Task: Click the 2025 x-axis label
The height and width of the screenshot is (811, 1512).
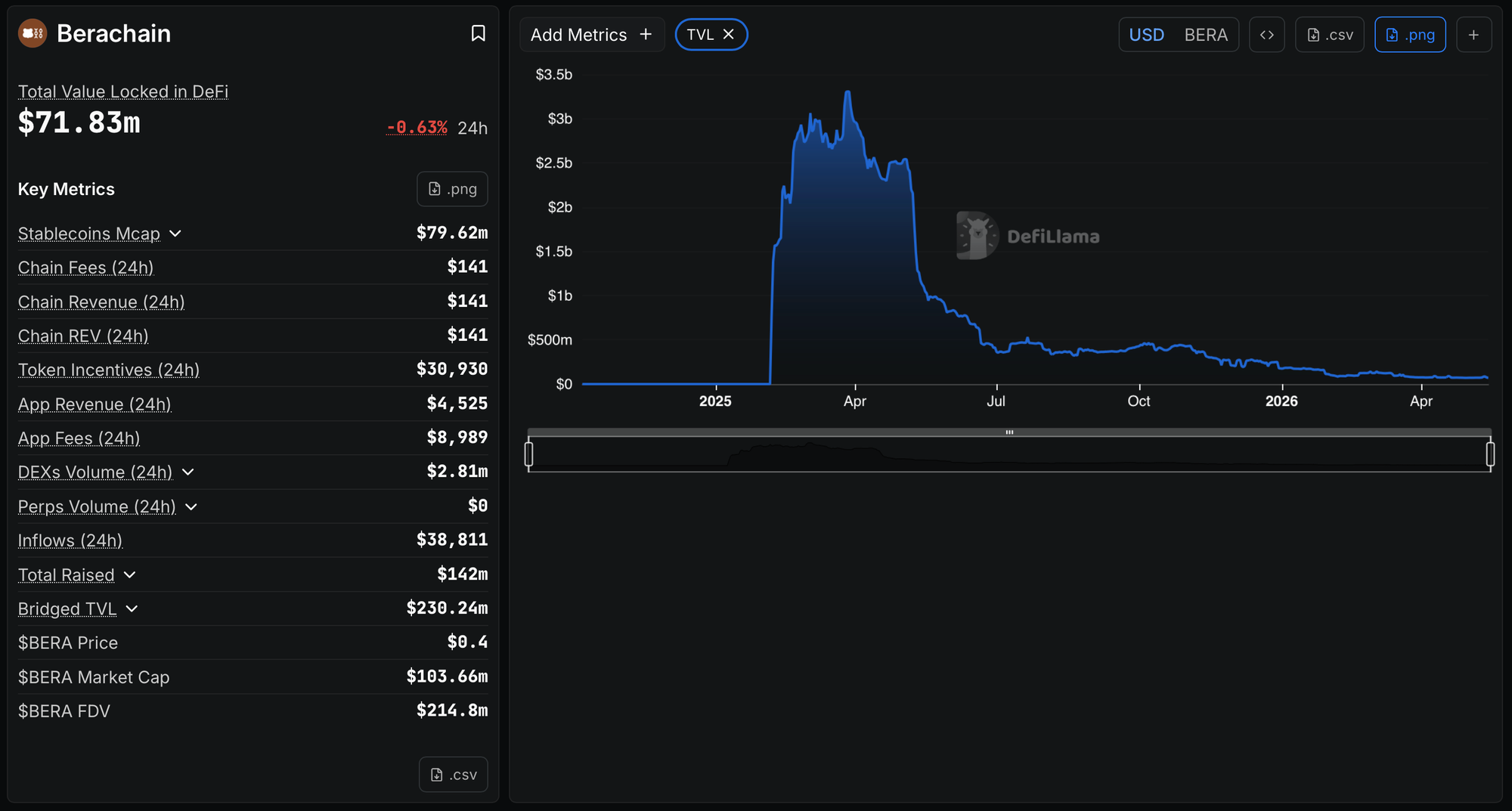Action: (x=715, y=401)
